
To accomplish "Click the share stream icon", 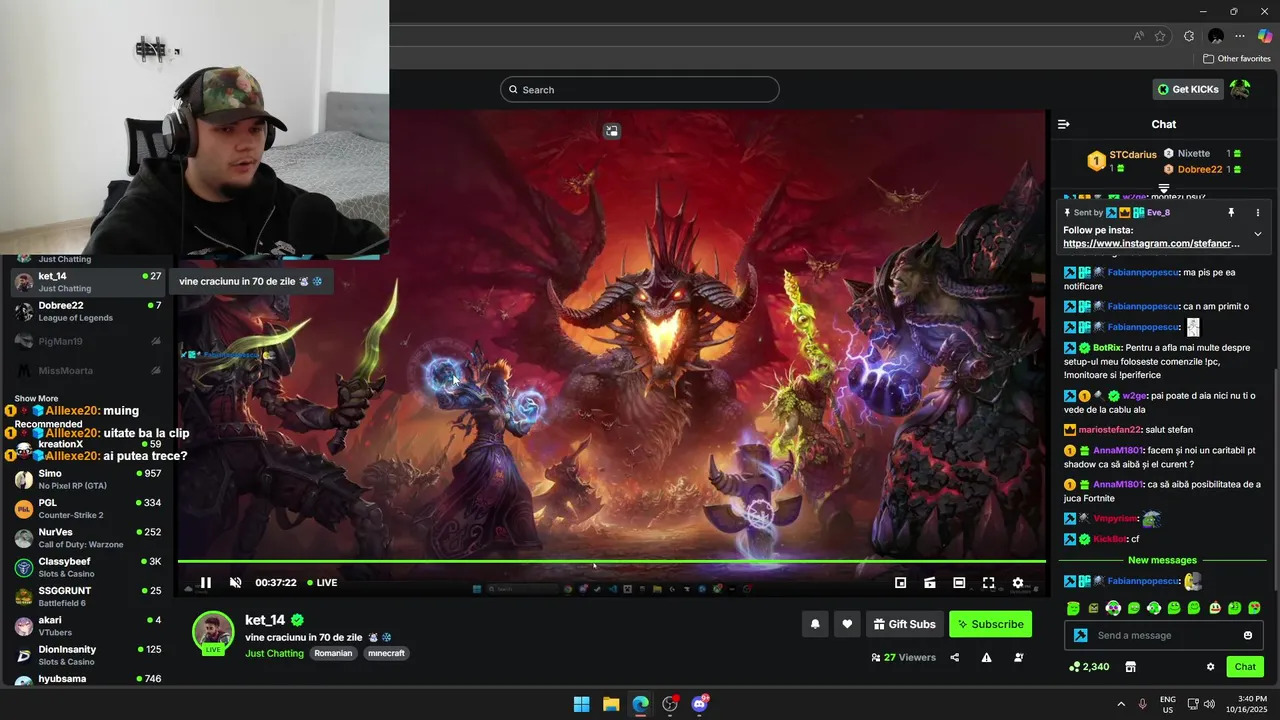I will (954, 657).
